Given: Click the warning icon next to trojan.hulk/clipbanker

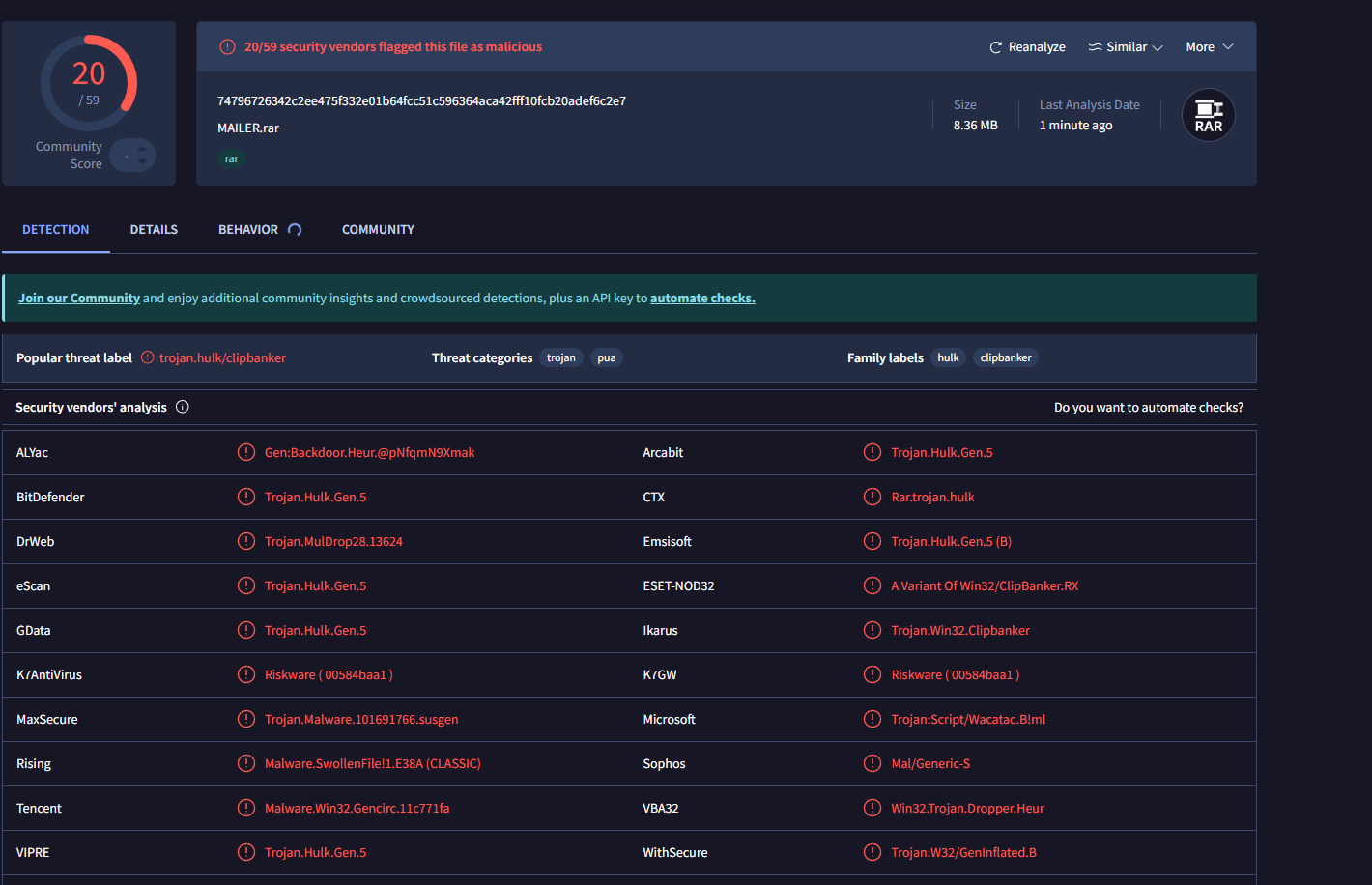Looking at the screenshot, I should pos(148,357).
